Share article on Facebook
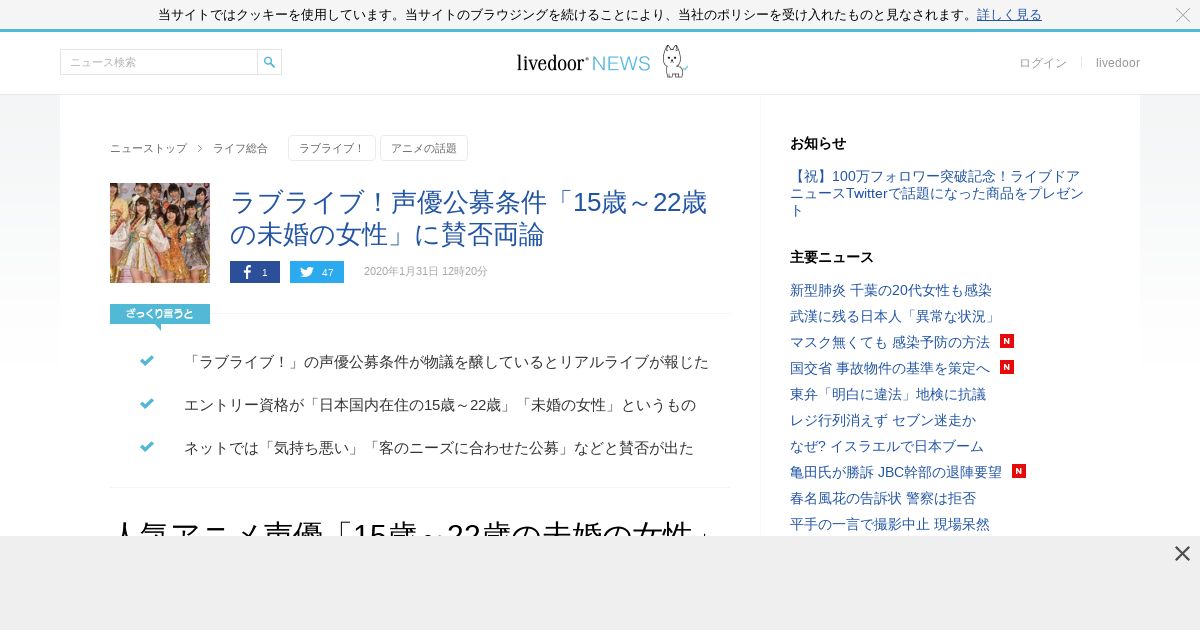This screenshot has height=630, width=1200. coord(255,272)
